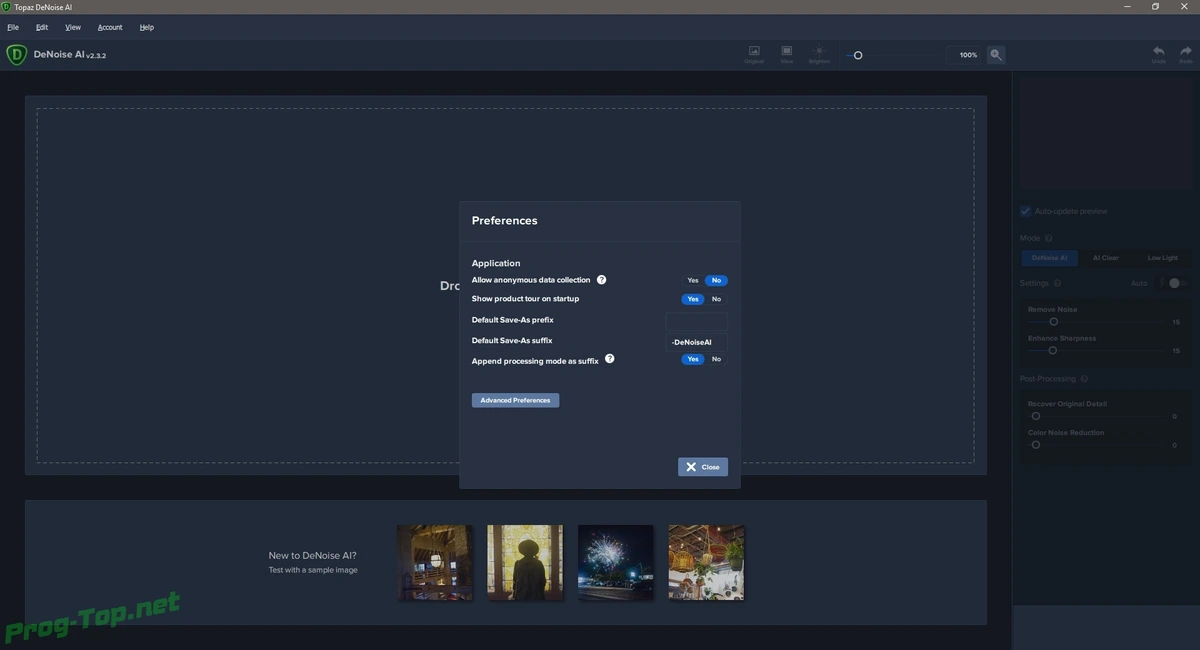Click the magnifier zoom icon
This screenshot has height=650, width=1200.
coord(996,55)
